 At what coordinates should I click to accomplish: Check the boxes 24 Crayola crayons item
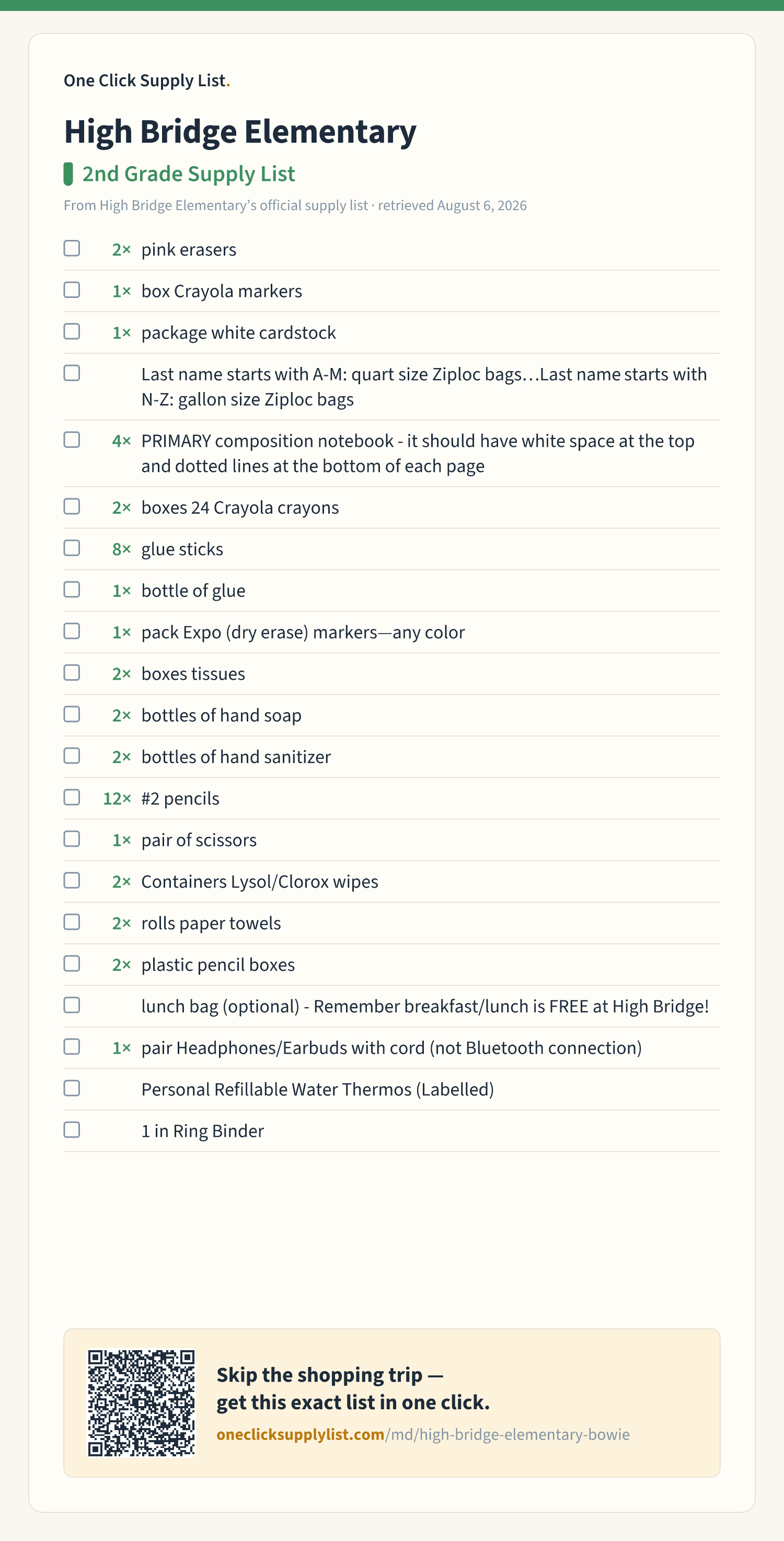point(72,507)
